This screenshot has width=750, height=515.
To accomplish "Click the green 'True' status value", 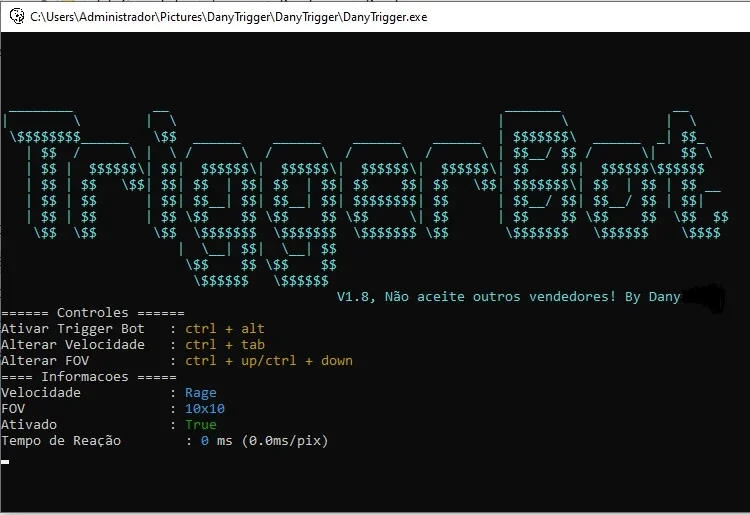I will (201, 425).
